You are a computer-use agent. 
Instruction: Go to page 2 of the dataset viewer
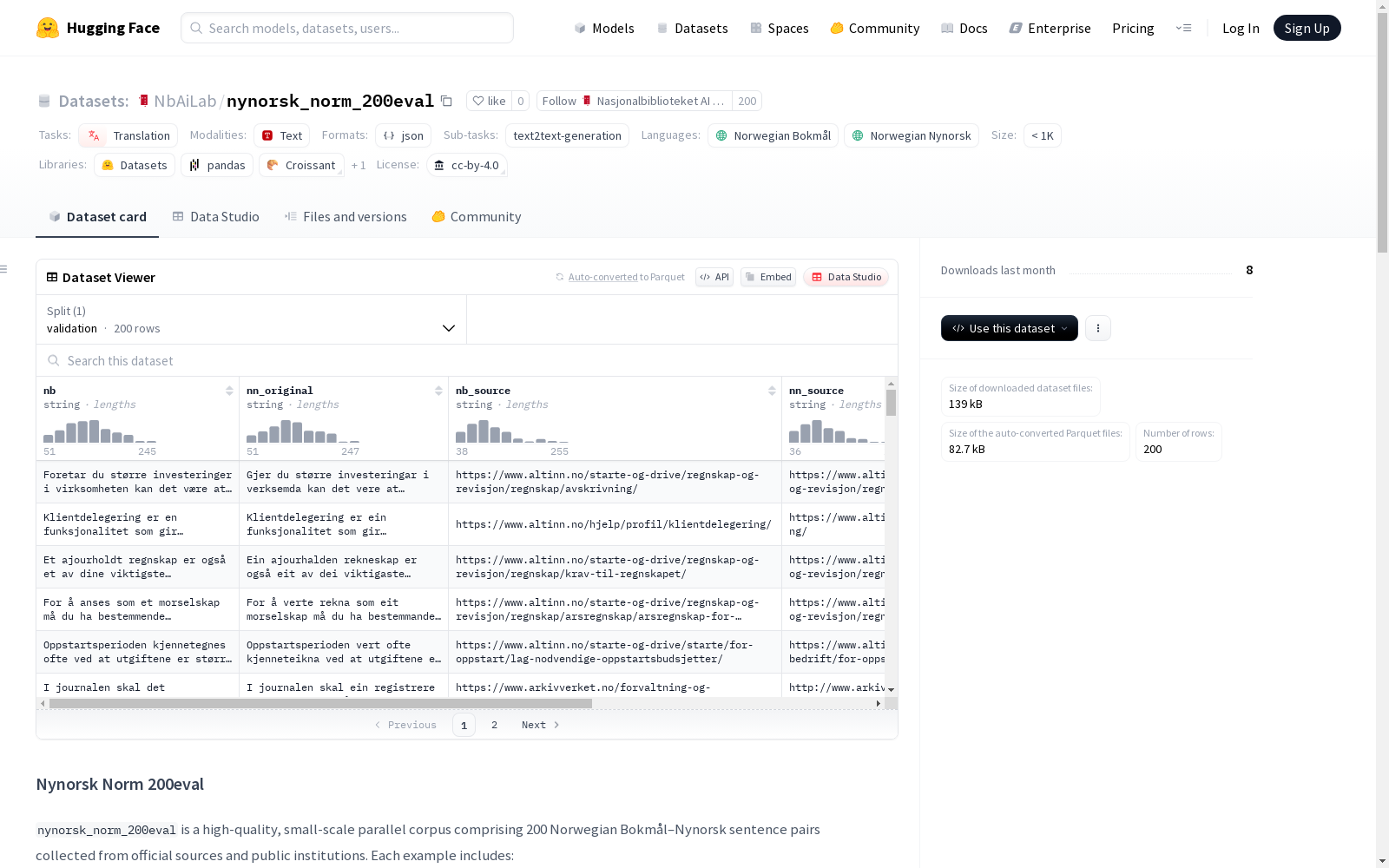pyautogui.click(x=494, y=725)
